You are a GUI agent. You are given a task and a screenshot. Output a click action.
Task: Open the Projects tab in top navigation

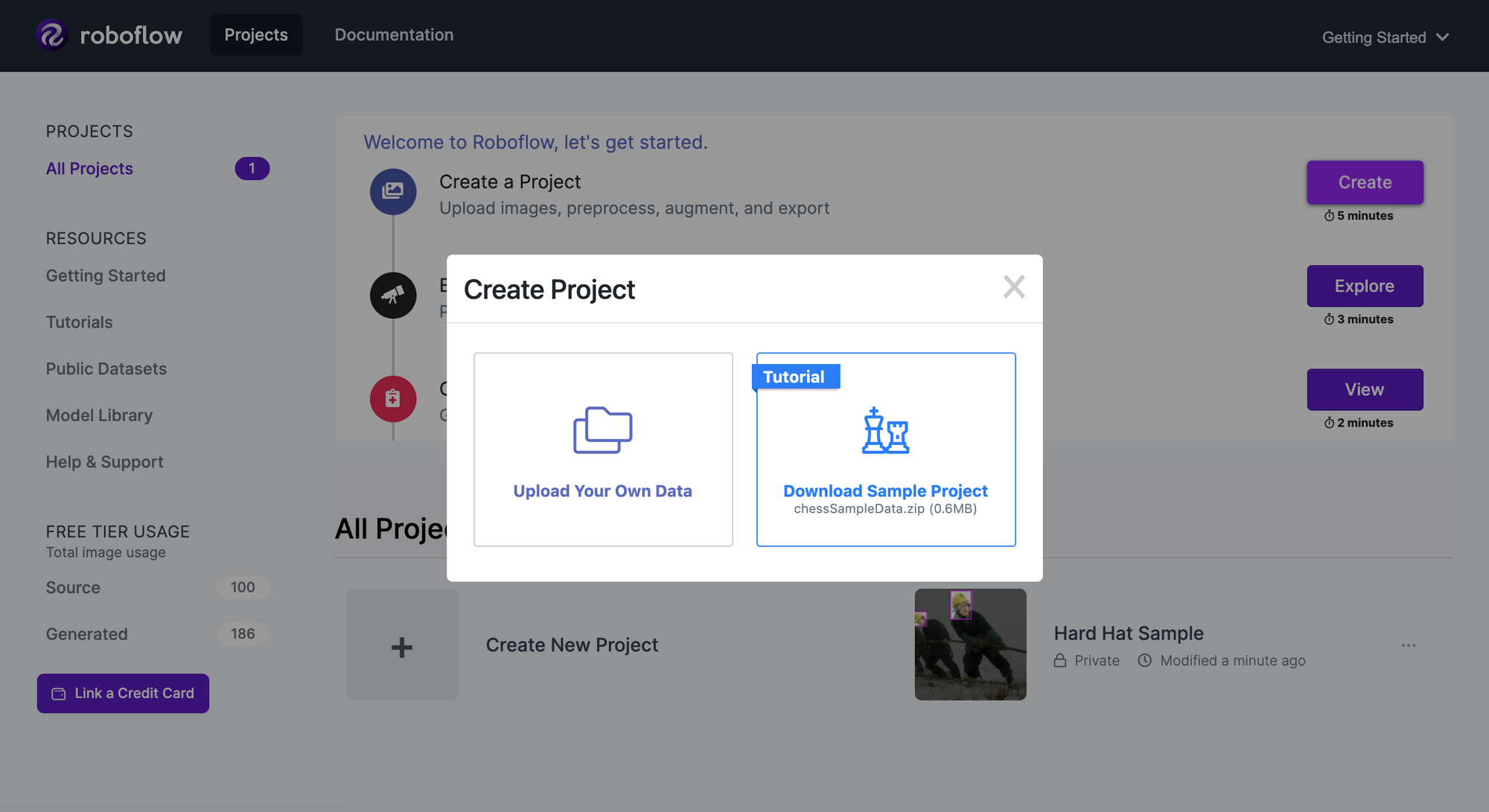point(256,35)
